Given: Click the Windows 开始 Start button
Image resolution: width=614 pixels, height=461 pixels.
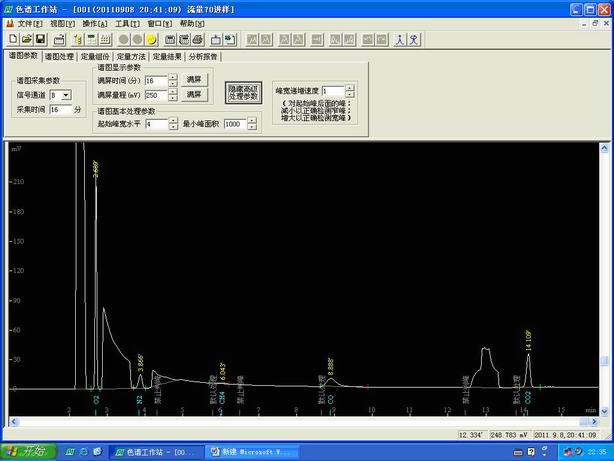Looking at the screenshot, I should point(29,452).
